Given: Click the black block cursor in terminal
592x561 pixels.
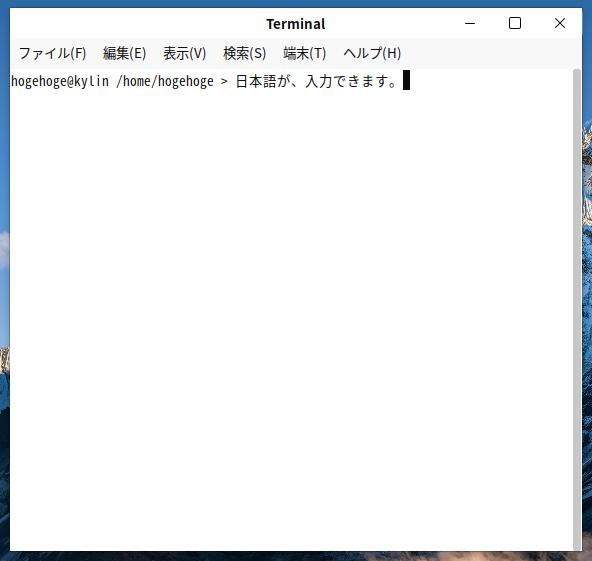Looking at the screenshot, I should point(406,80).
